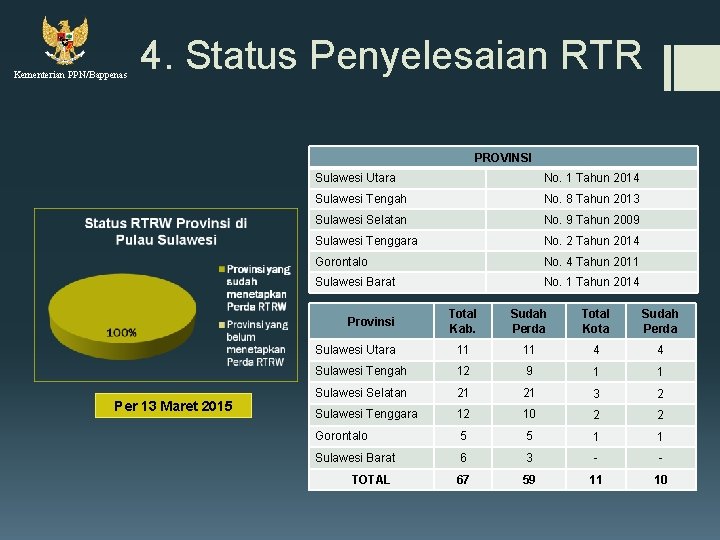
Task: Click the slide title Status Penyelesaian RTR
Action: 391,55
